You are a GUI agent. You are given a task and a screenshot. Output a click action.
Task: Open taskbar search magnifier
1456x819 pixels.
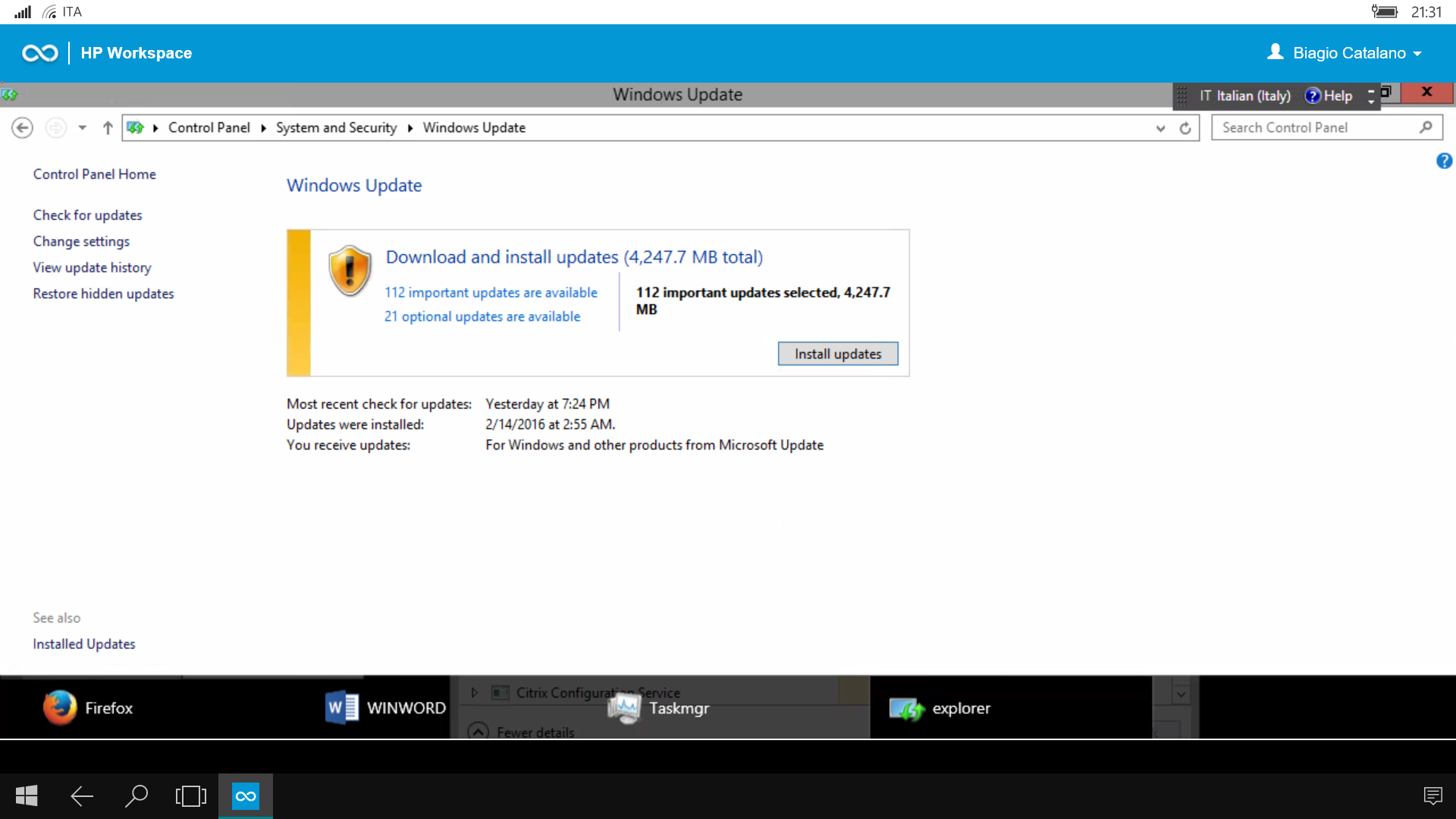pyautogui.click(x=136, y=795)
